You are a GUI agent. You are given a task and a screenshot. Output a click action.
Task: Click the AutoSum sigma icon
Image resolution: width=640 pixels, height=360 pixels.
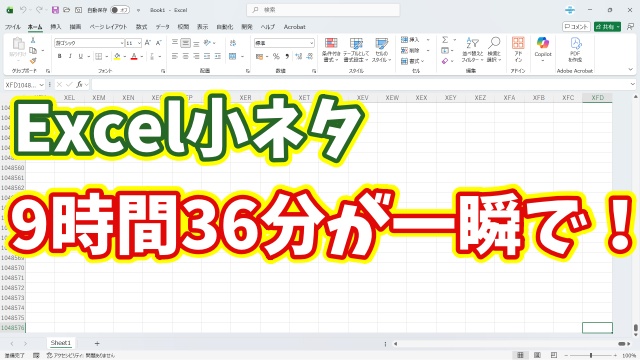pyautogui.click(x=445, y=40)
